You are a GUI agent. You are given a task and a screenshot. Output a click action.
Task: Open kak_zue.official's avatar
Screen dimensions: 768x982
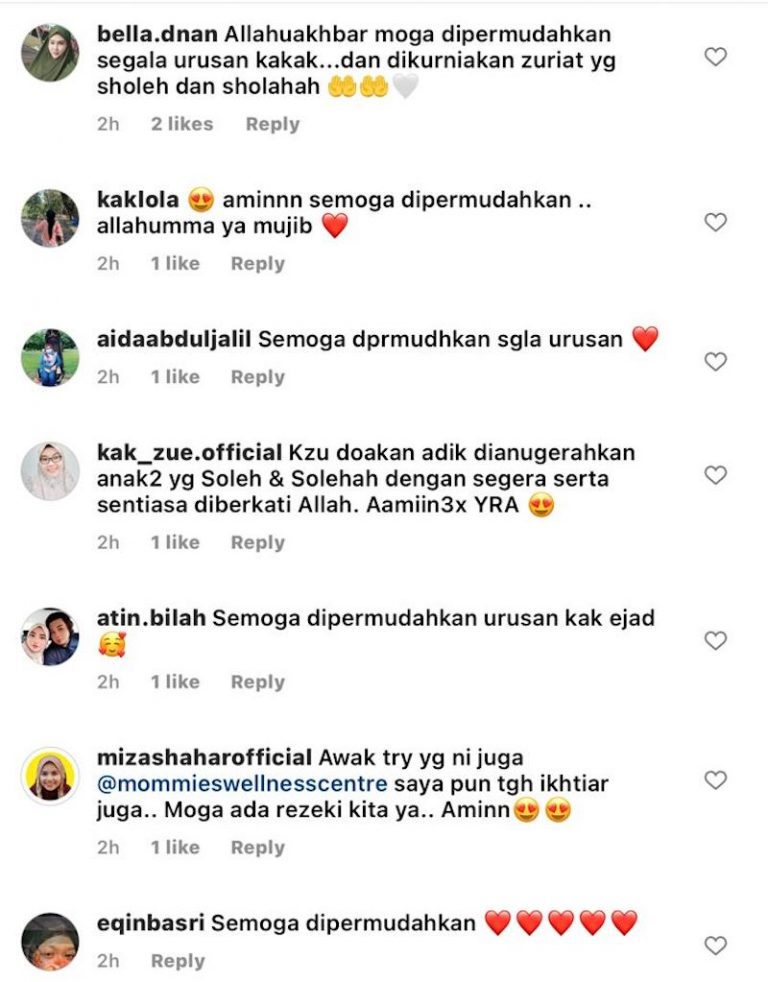coord(50,472)
